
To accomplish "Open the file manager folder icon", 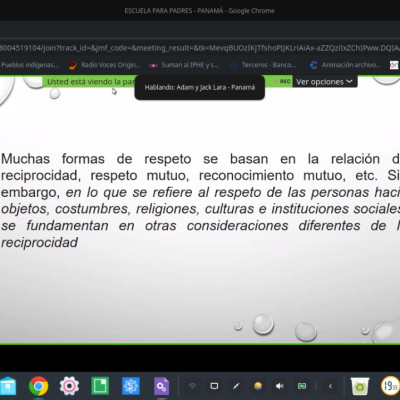I will [8, 386].
